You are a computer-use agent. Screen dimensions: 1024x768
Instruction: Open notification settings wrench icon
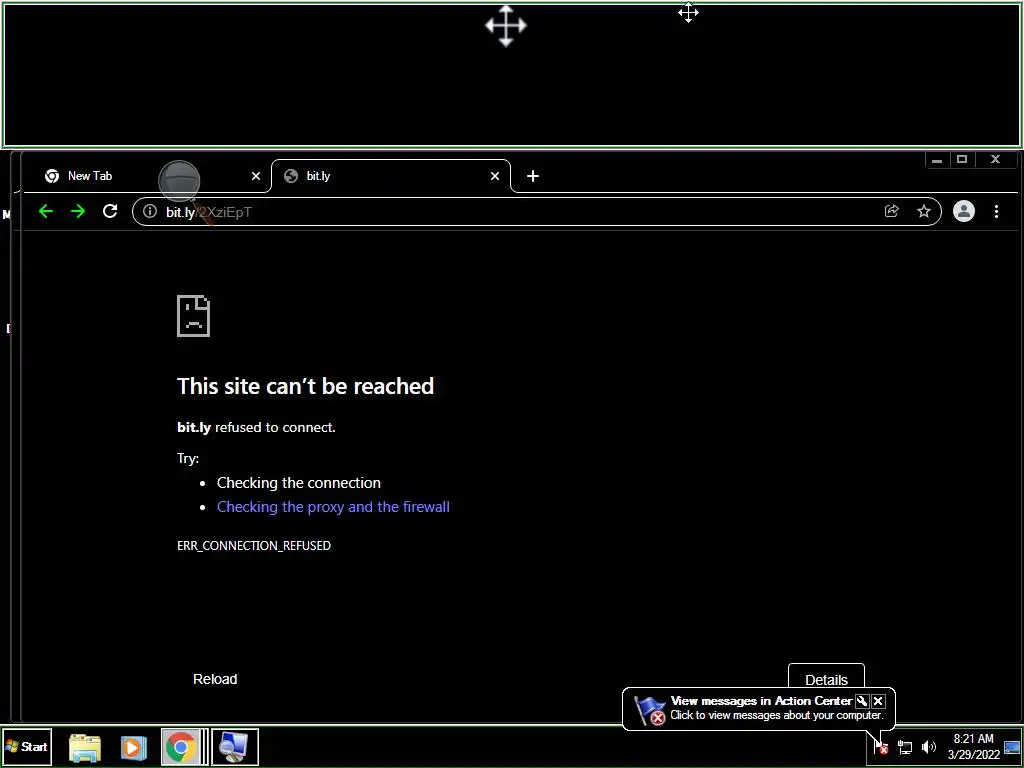(x=862, y=701)
